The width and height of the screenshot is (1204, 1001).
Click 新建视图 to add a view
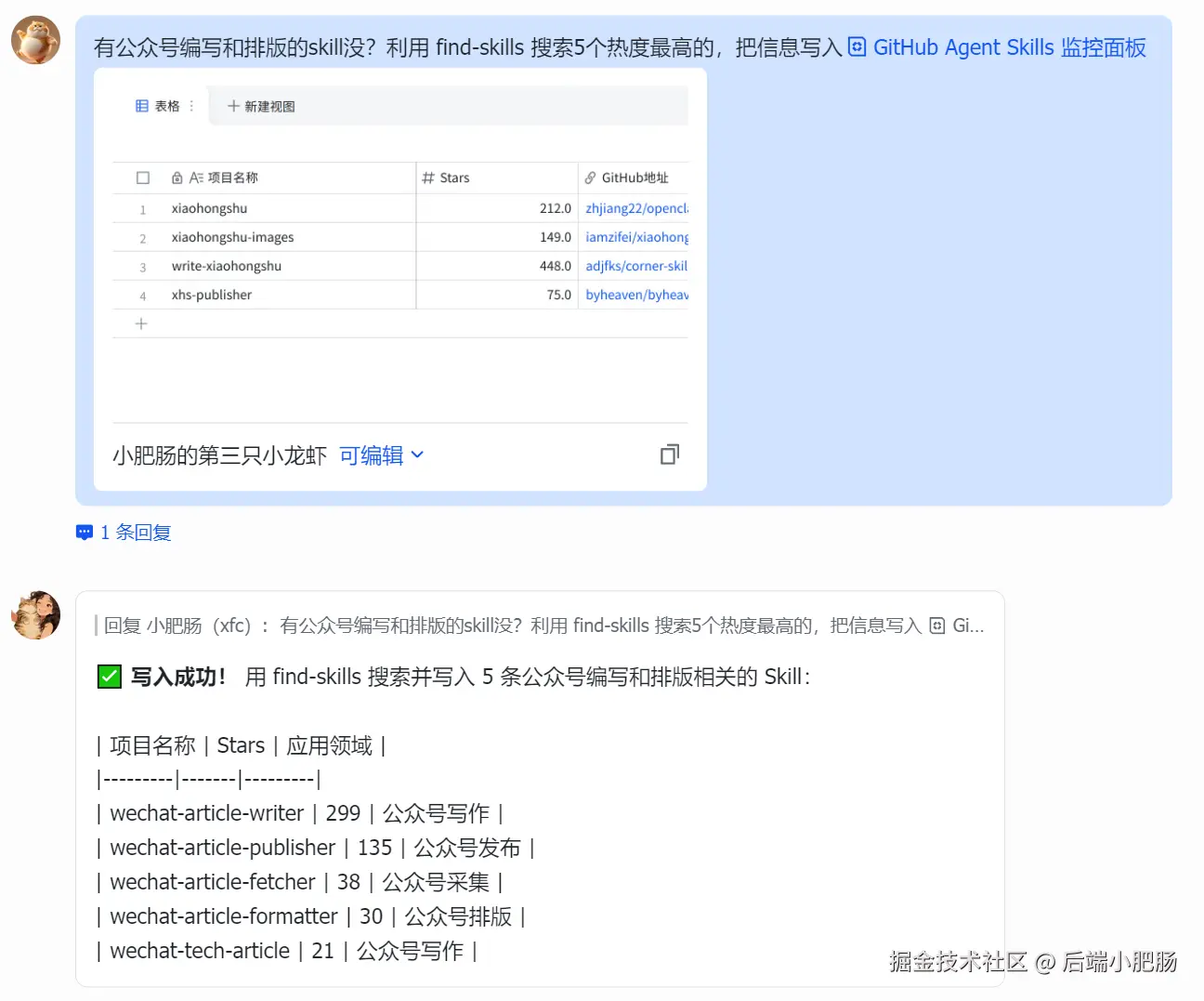click(261, 106)
